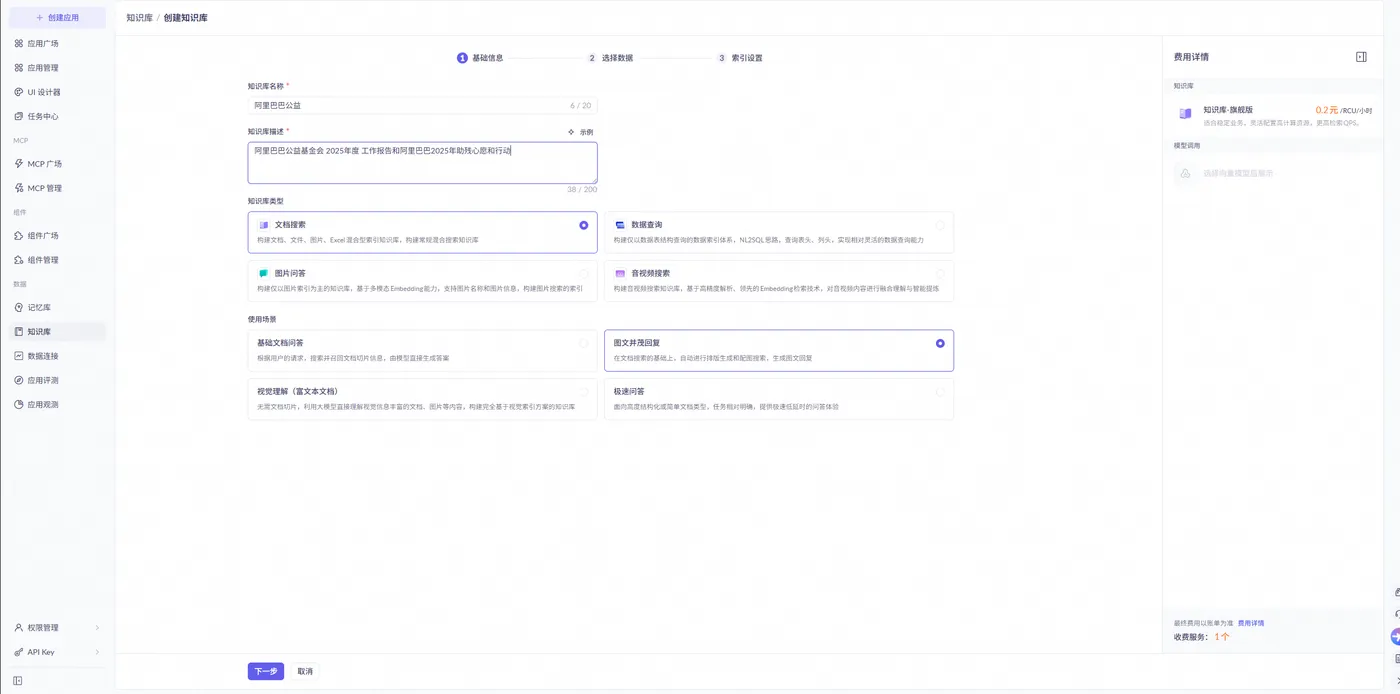Go to step 3 索引设置
Image resolution: width=1400 pixels, height=694 pixels.
[x=740, y=58]
